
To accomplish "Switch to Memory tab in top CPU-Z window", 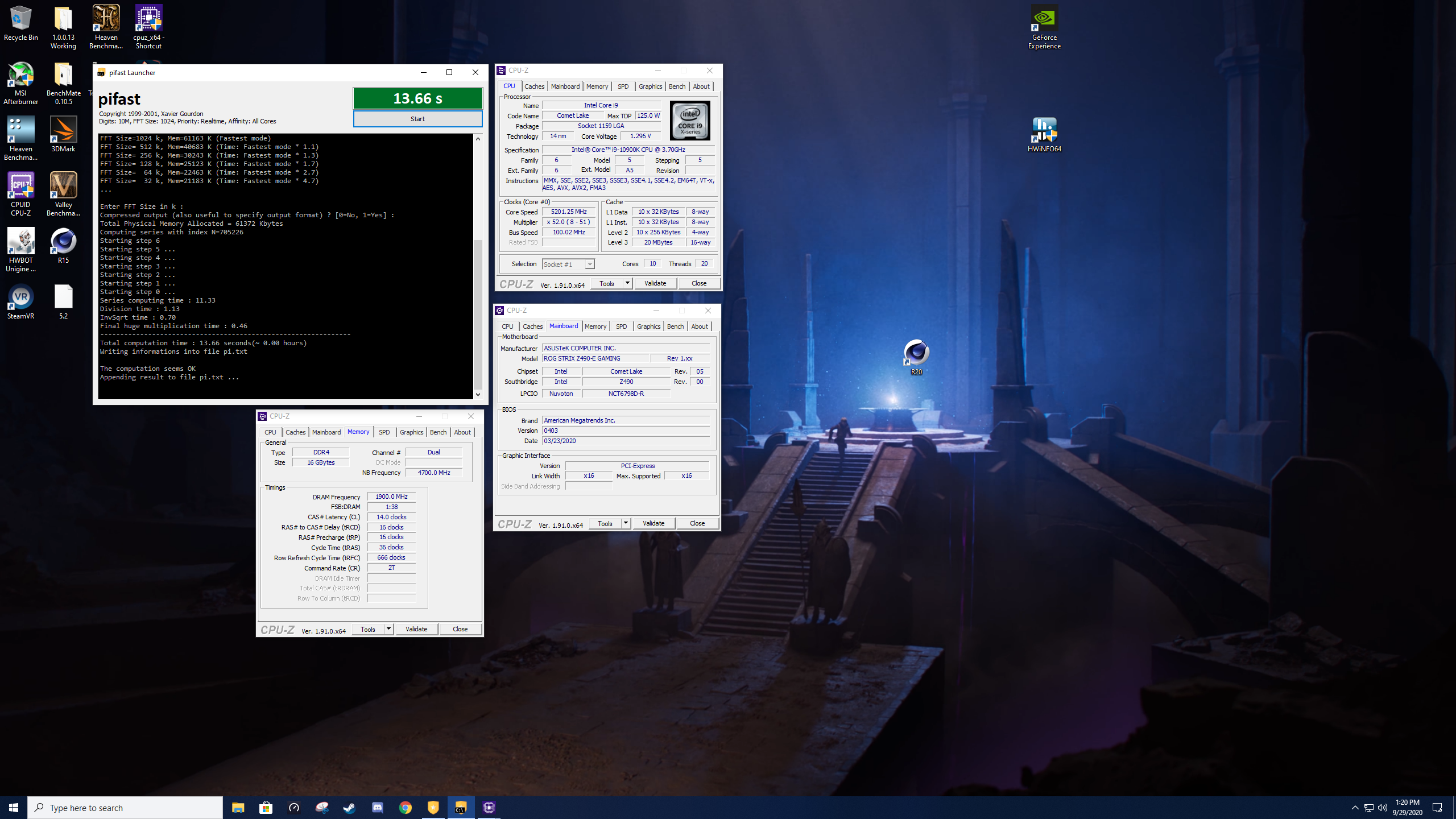I will (x=597, y=86).
